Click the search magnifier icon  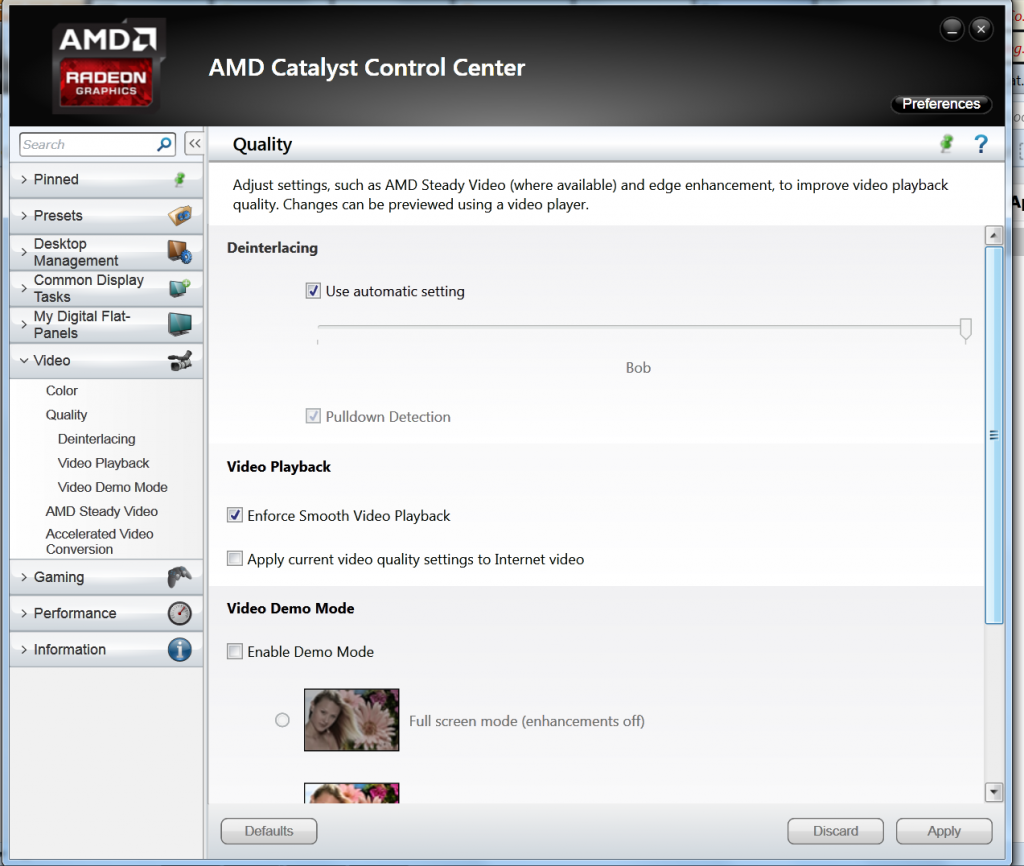tap(165, 144)
